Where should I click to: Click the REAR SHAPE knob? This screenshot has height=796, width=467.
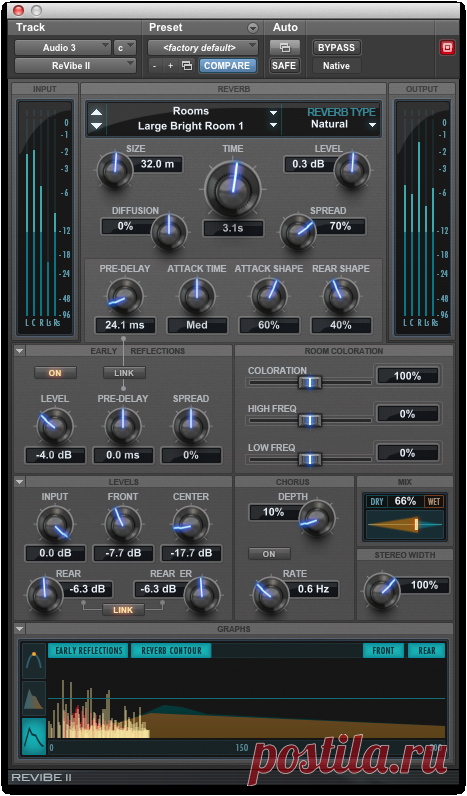pyautogui.click(x=341, y=296)
